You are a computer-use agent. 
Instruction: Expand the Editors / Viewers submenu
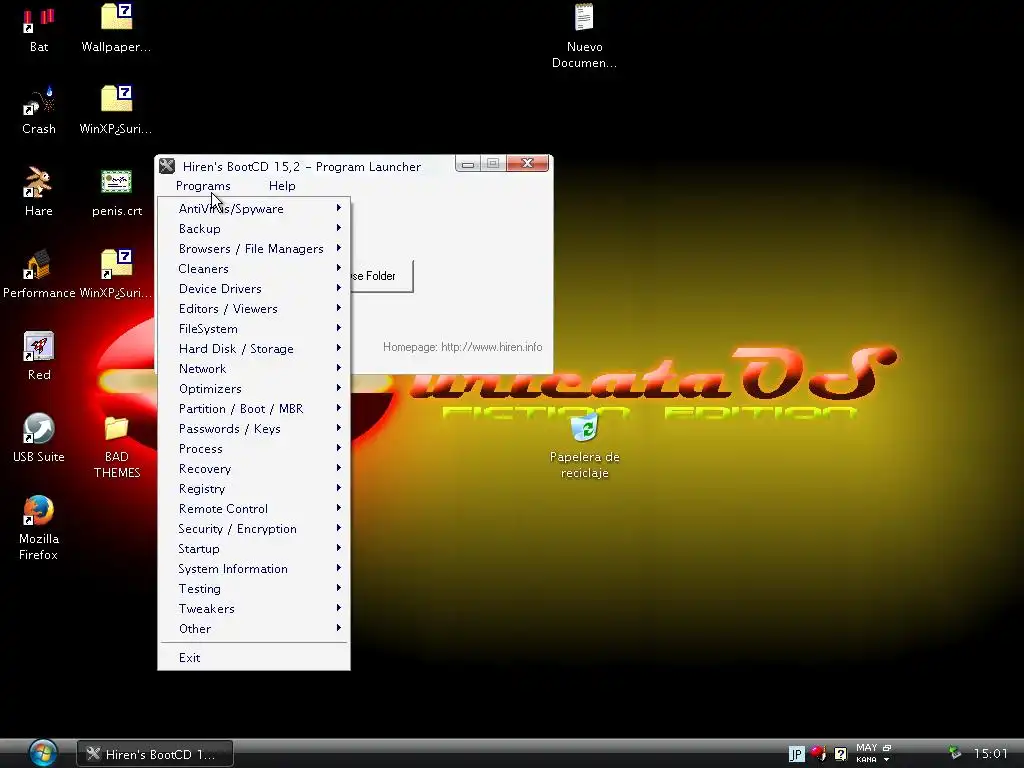click(254, 308)
